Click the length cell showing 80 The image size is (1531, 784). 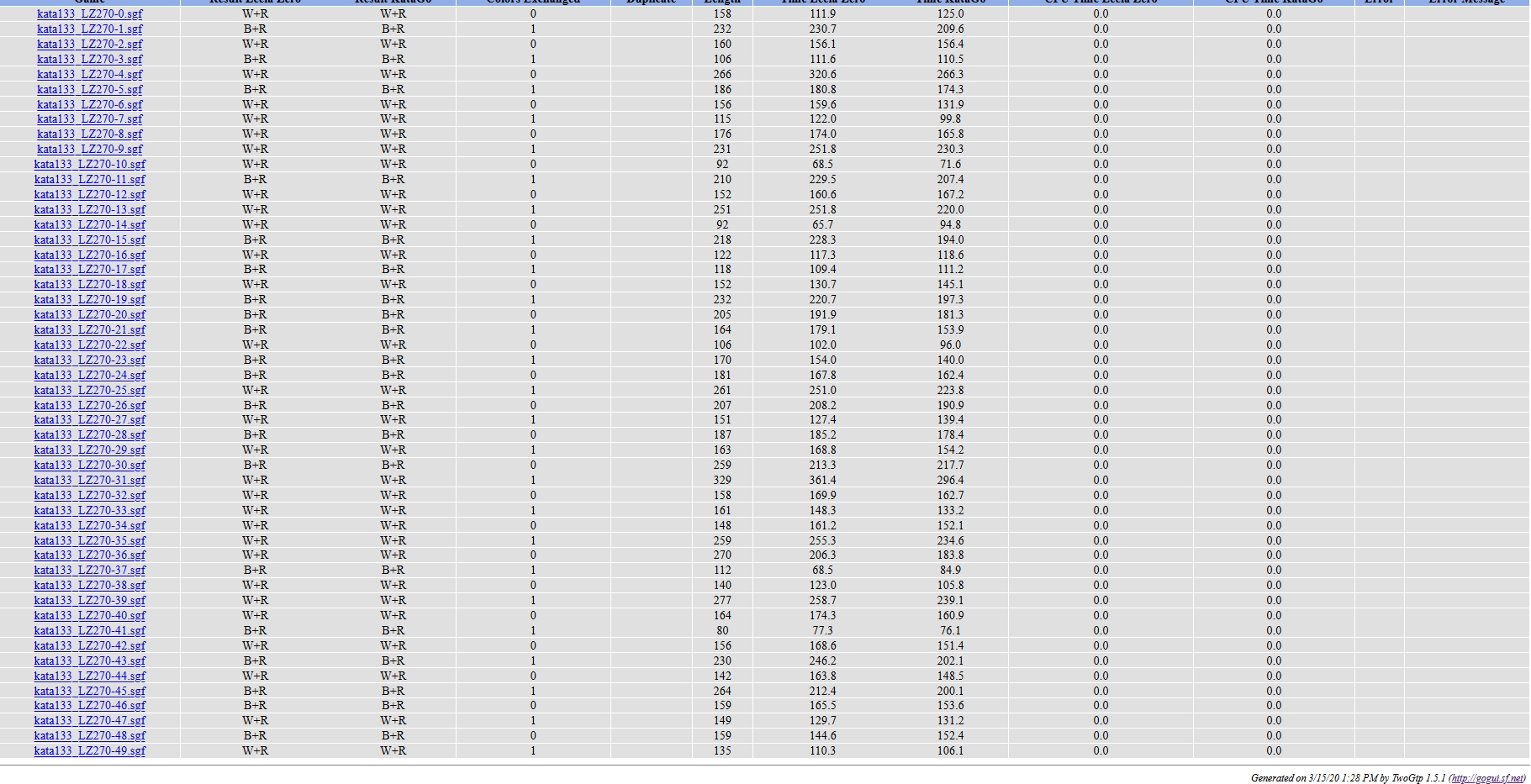722,631
